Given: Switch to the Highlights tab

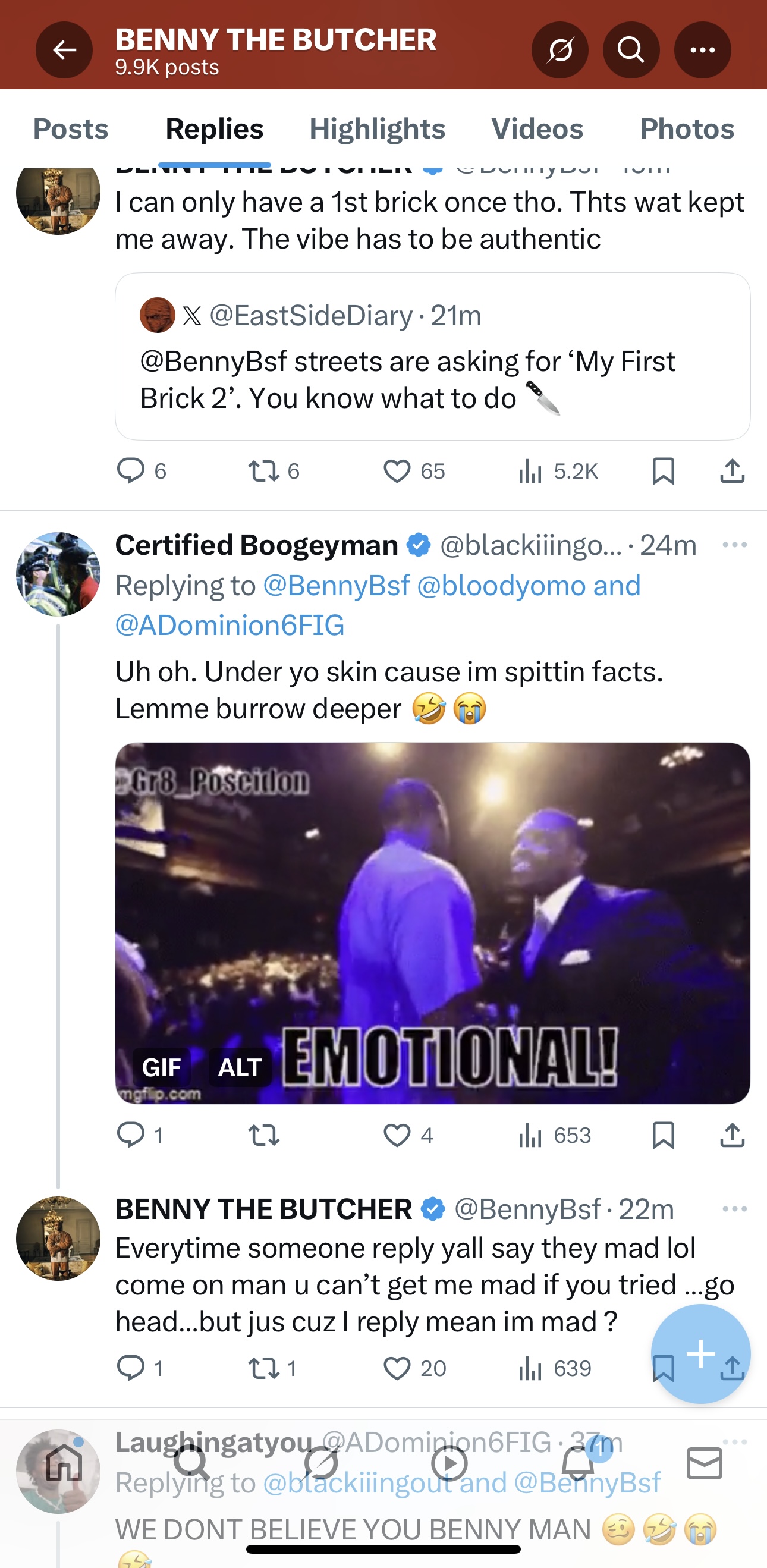Looking at the screenshot, I should point(377,129).
